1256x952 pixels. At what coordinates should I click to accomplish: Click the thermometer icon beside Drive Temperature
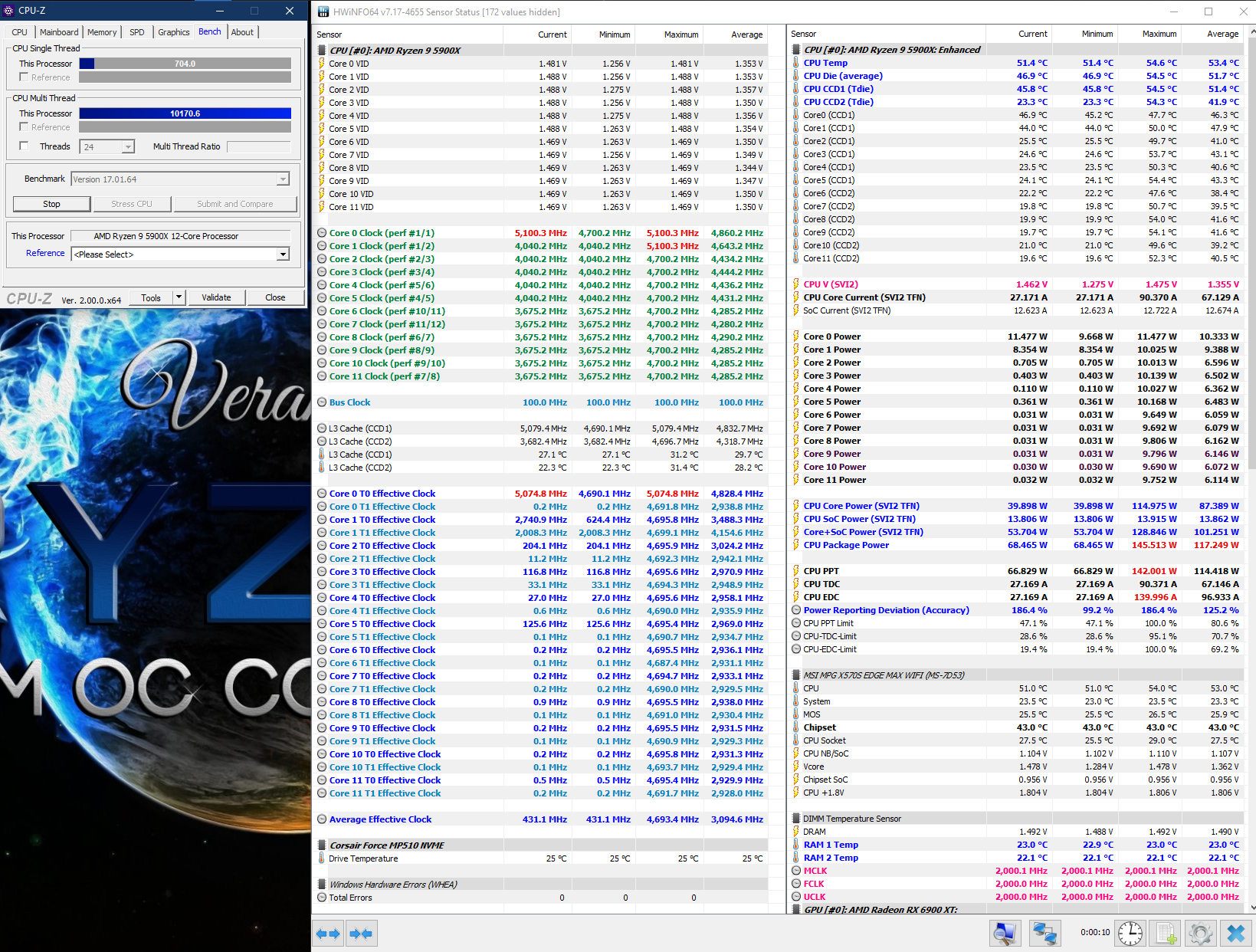tap(322, 858)
